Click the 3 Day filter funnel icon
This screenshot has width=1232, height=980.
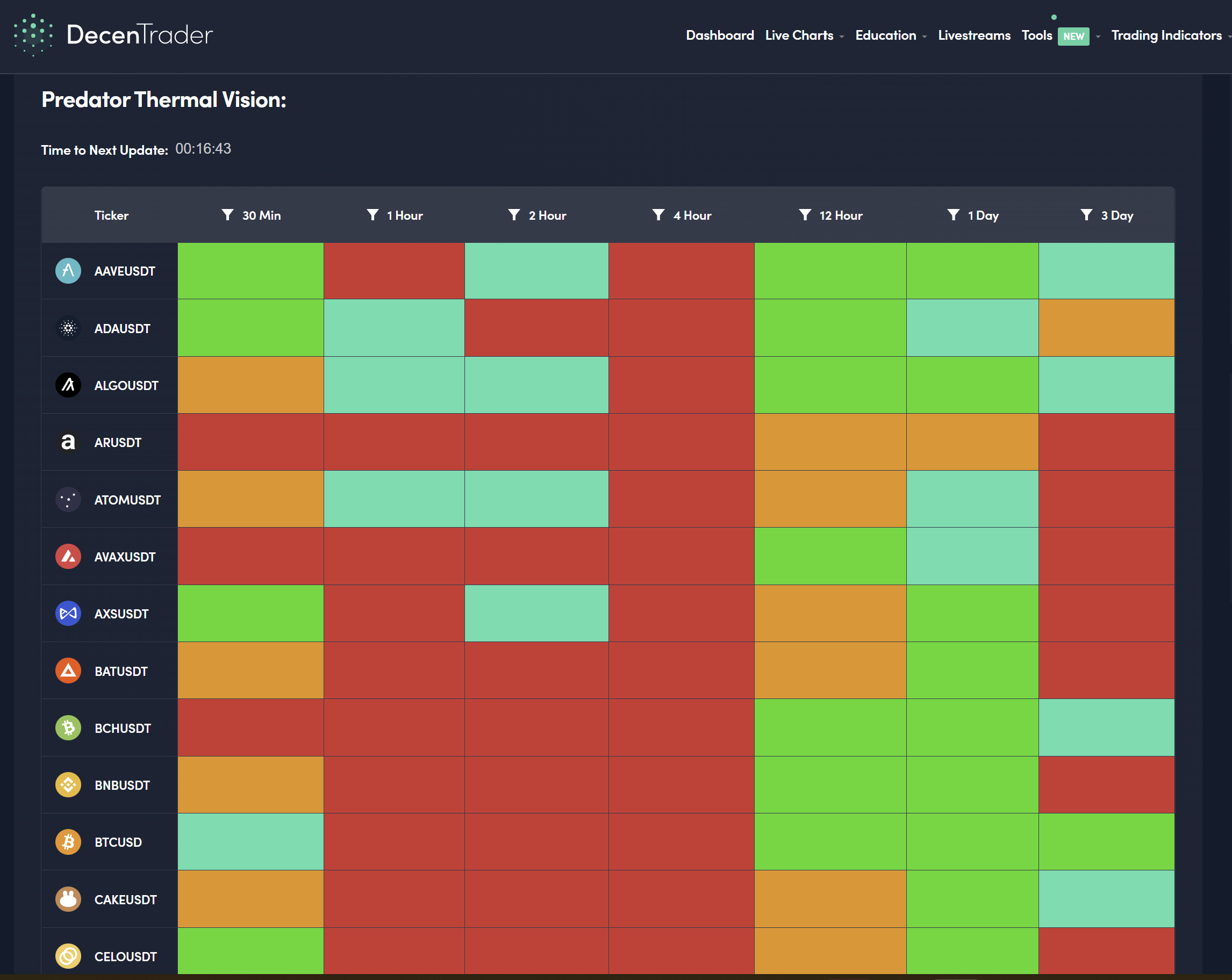tap(1086, 215)
